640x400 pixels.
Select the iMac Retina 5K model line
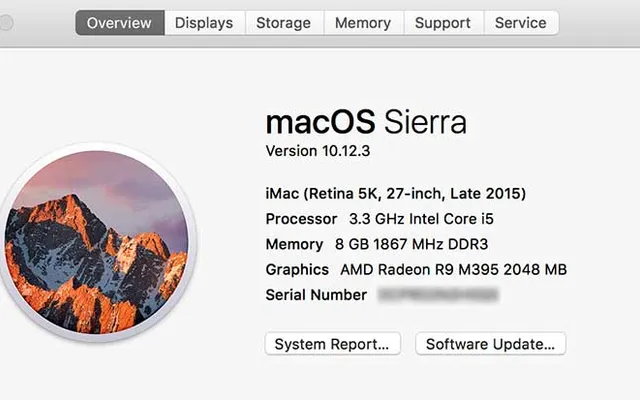pos(395,193)
